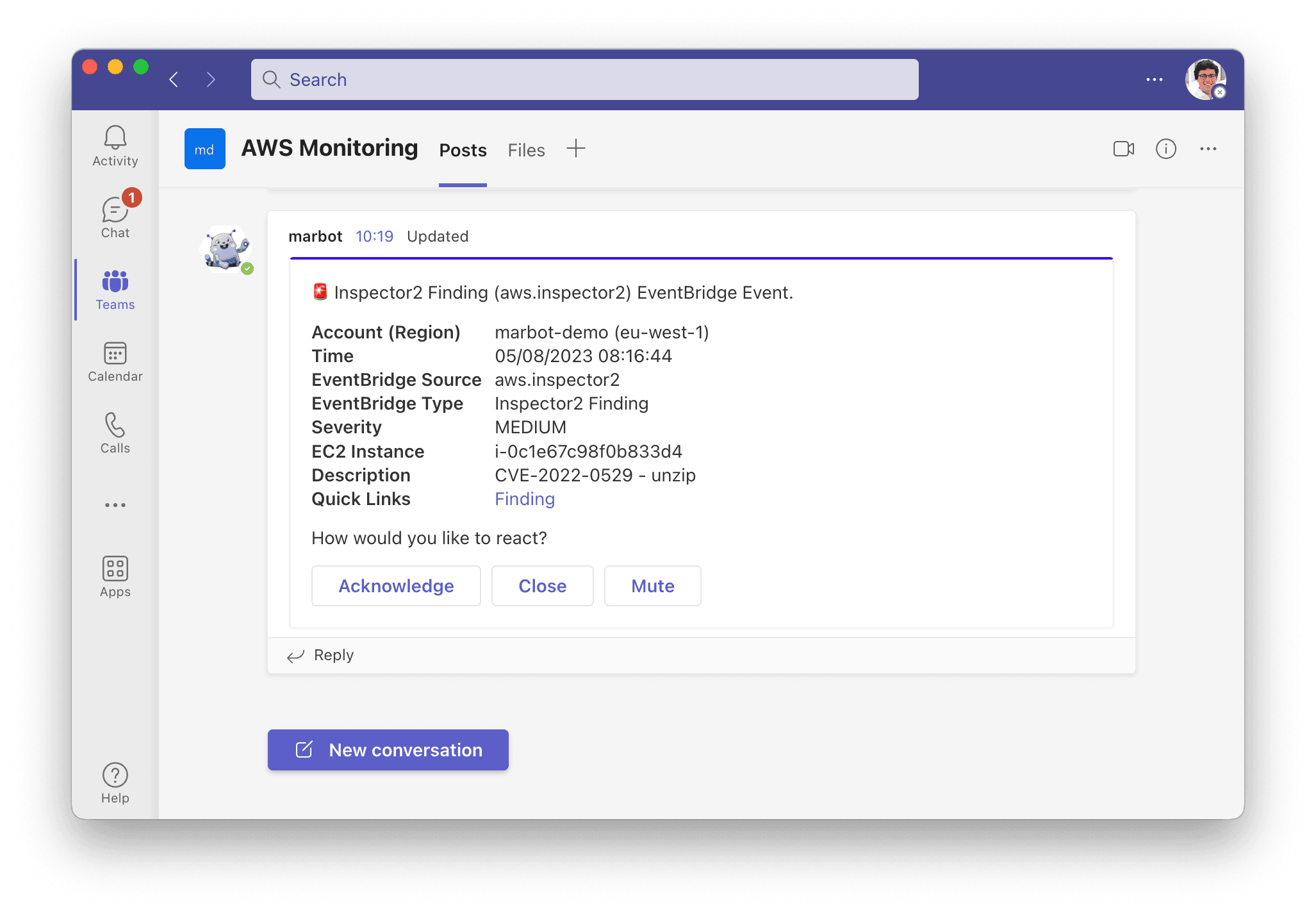Viewport: 1316px width, 914px height.
Task: Click the 05/08/2023 08:16:44 time value
Action: point(583,356)
